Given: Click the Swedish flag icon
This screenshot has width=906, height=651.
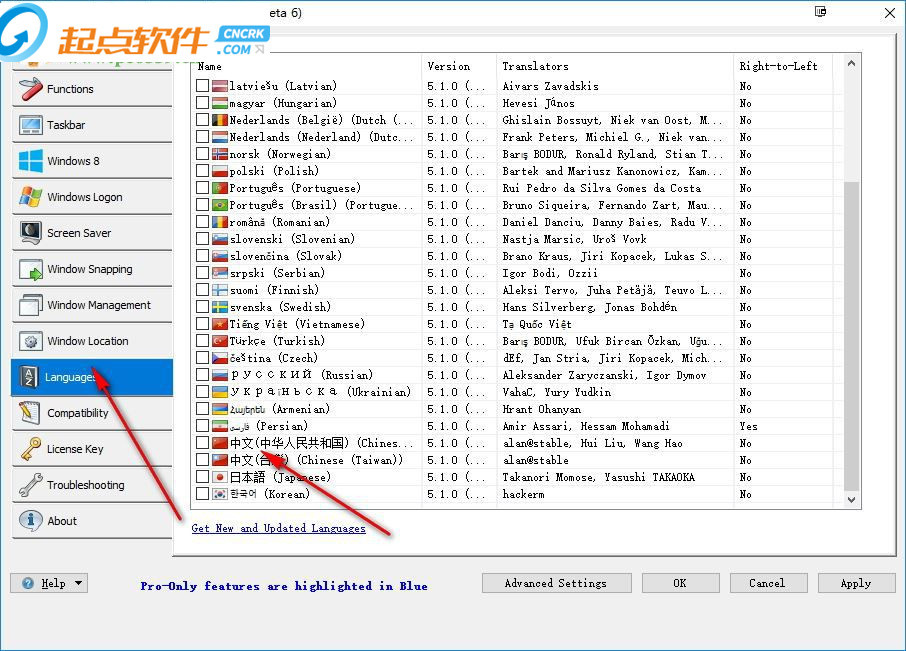Looking at the screenshot, I should coord(220,307).
